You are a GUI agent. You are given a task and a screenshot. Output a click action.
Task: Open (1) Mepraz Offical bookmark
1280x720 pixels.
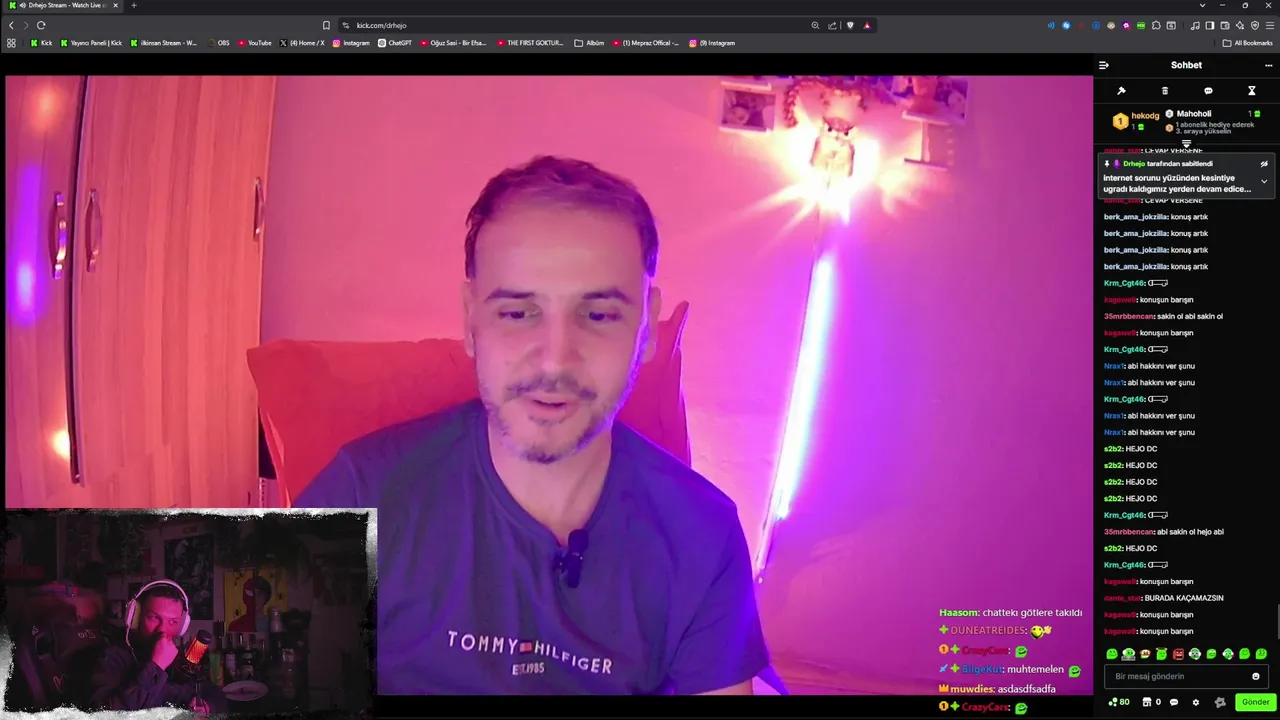click(x=645, y=43)
